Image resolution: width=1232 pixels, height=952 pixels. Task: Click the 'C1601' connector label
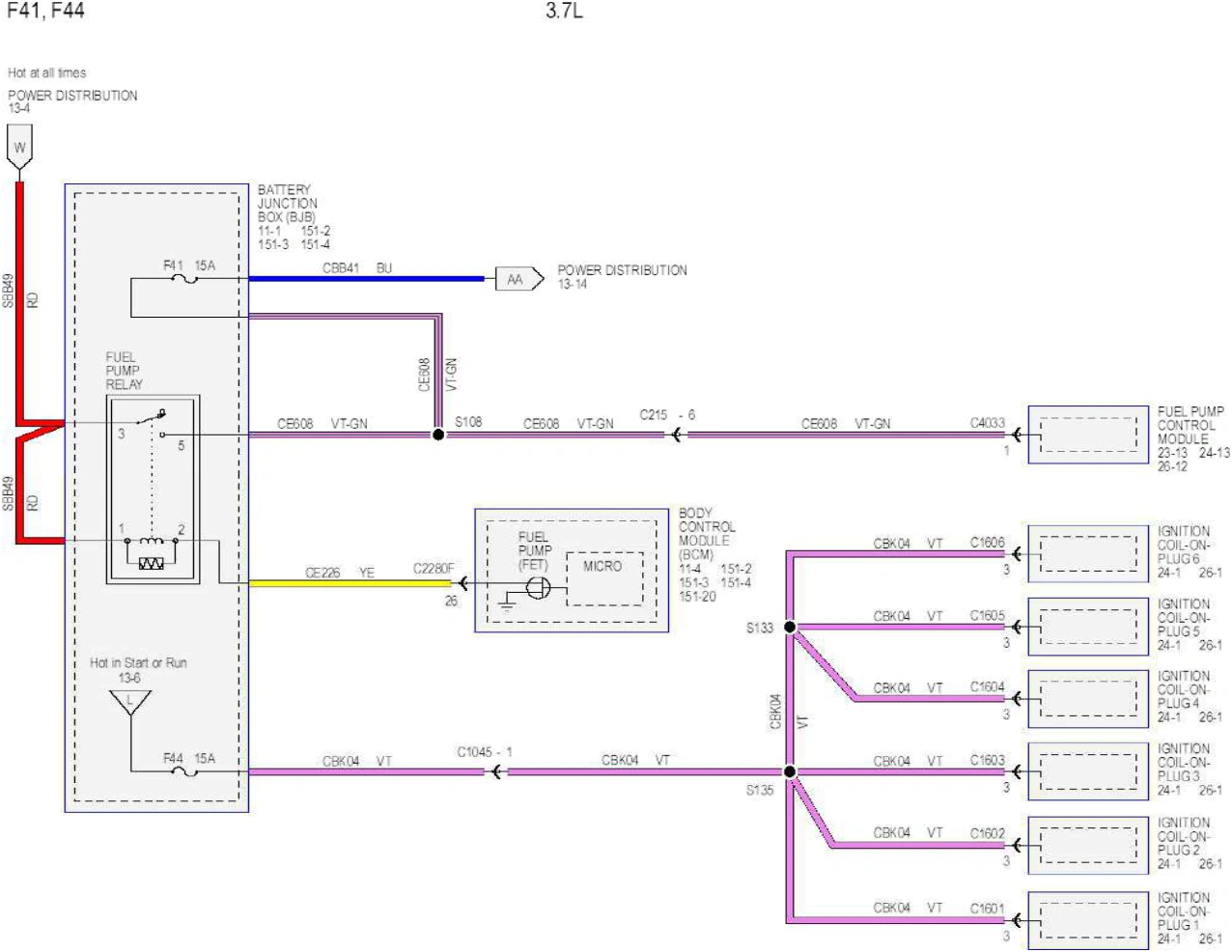point(988,908)
